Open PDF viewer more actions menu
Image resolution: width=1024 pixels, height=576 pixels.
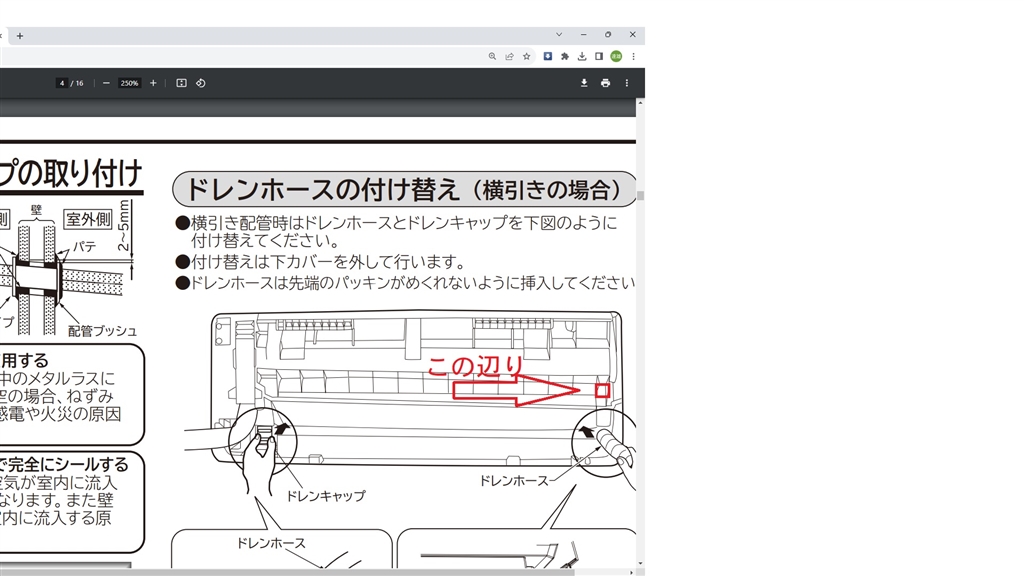pyautogui.click(x=627, y=83)
